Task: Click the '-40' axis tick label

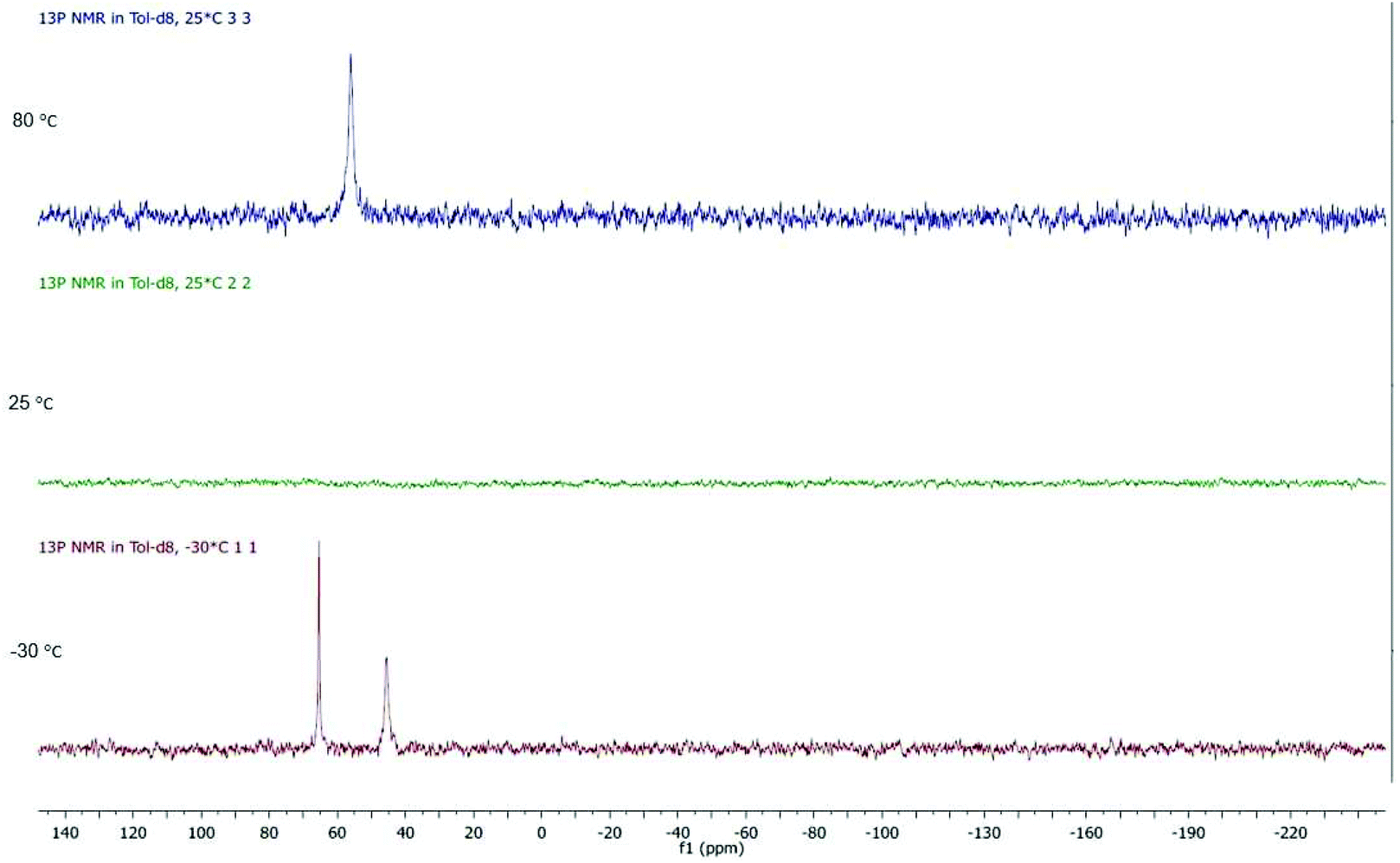Action: [678, 833]
